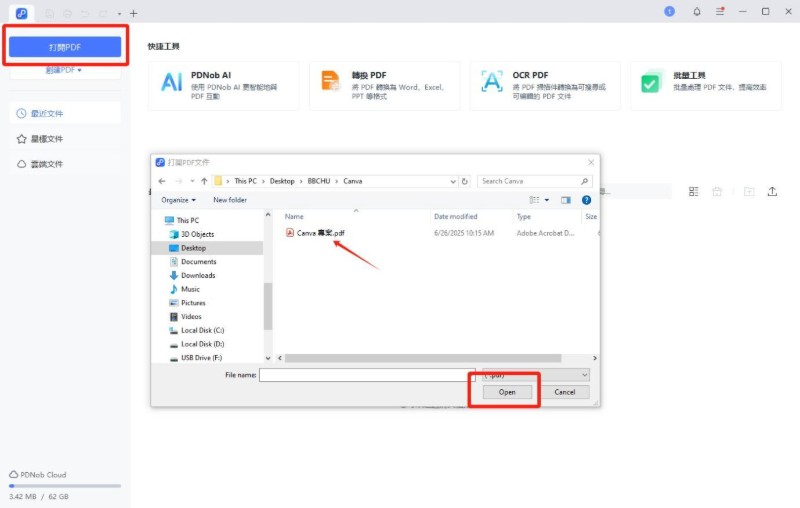This screenshot has width=800, height=508.
Task: Go back in the file dialog
Action: (x=162, y=181)
